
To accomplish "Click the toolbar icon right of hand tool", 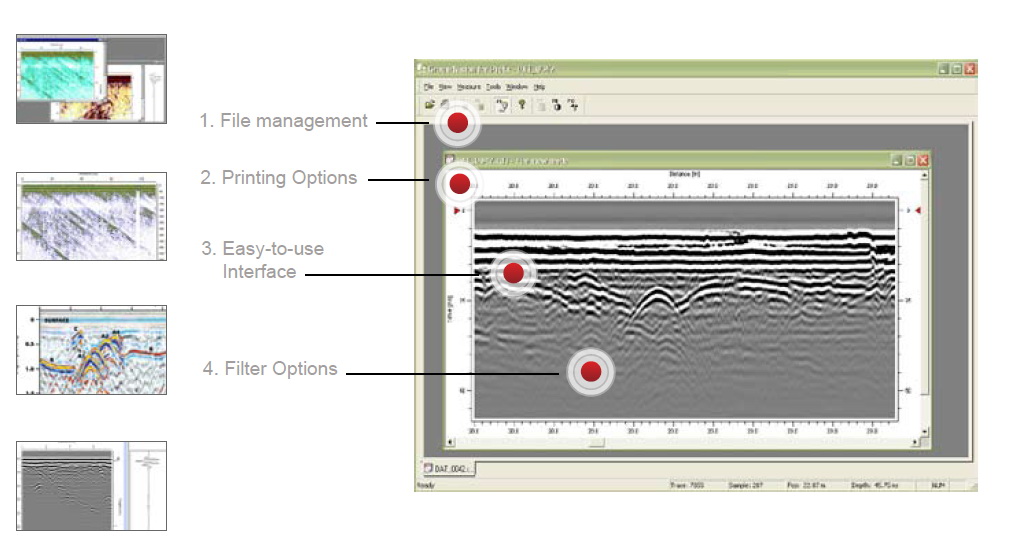I will 521,105.
